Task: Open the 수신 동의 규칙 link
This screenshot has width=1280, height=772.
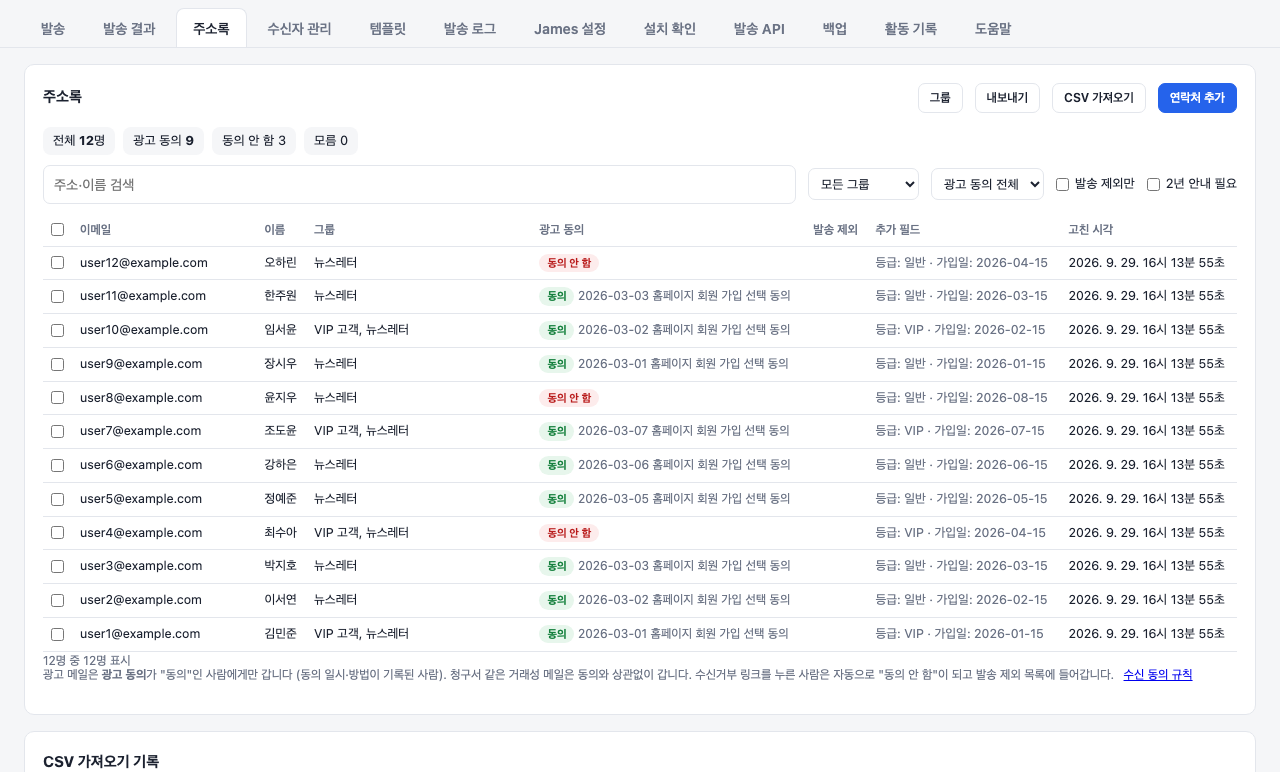Action: coord(1158,675)
